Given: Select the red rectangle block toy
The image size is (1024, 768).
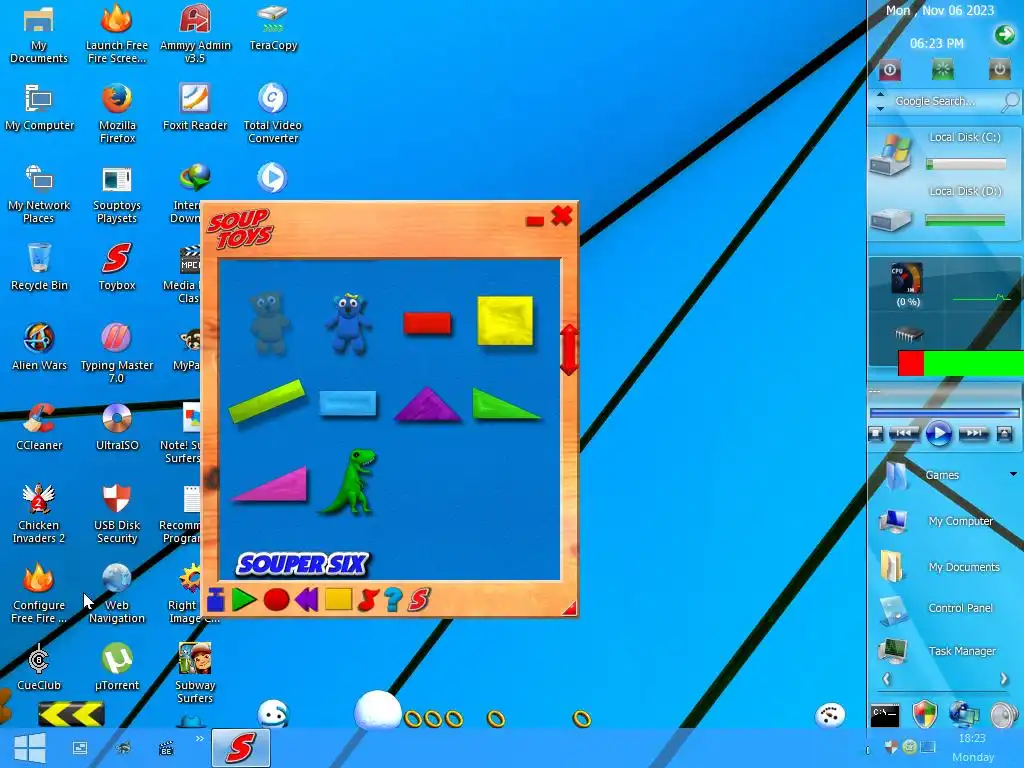Looking at the screenshot, I should (427, 323).
